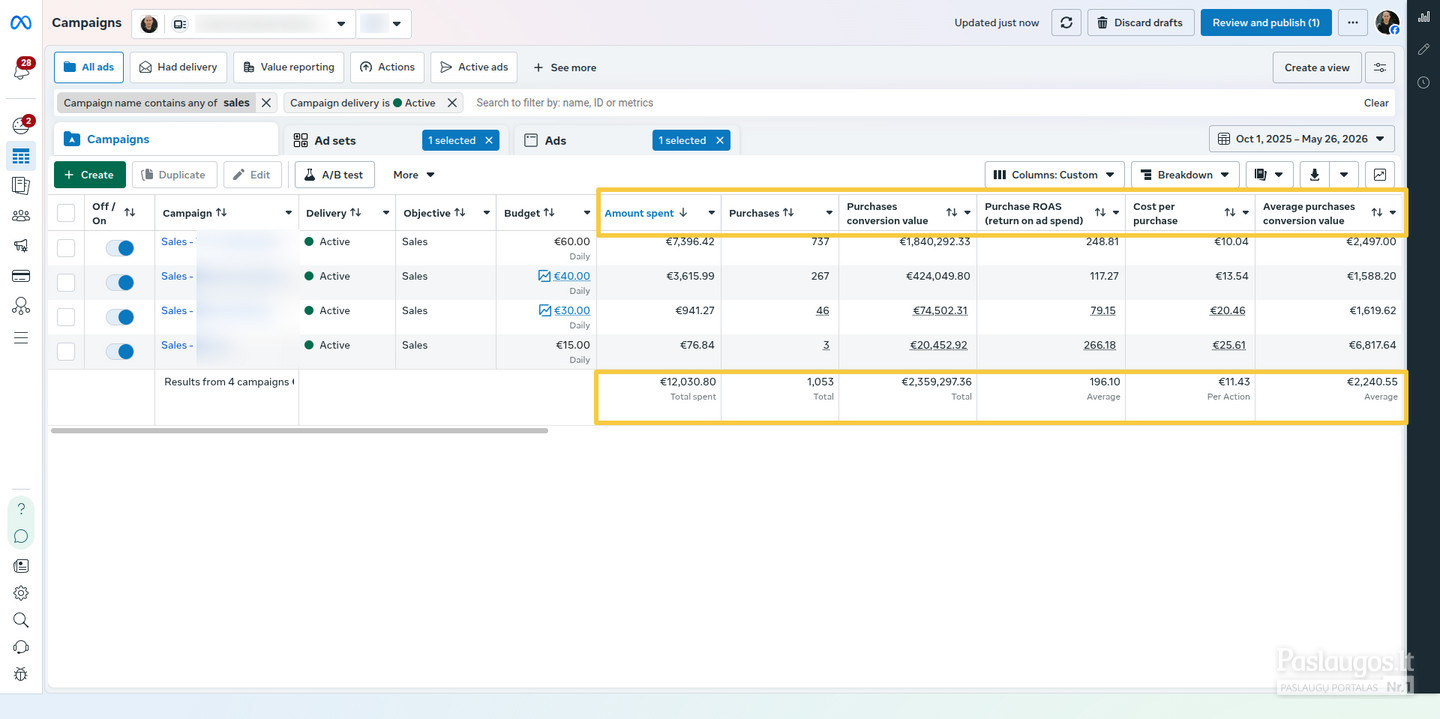This screenshot has height=719, width=1440.
Task: Switch to the Ad sets tab
Action: pyautogui.click(x=335, y=141)
